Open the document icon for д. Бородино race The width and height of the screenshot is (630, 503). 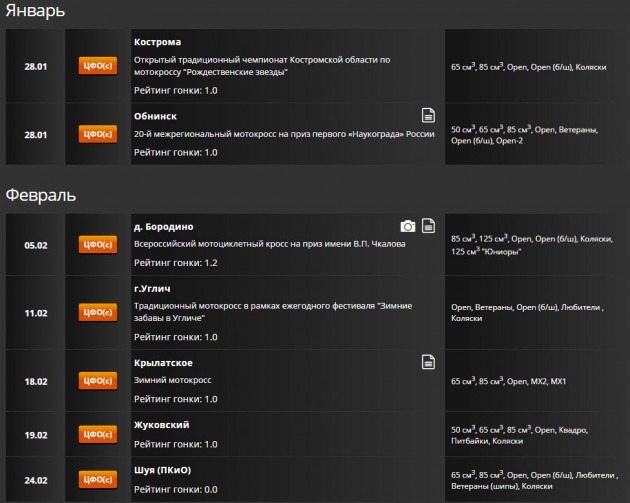coord(428,226)
